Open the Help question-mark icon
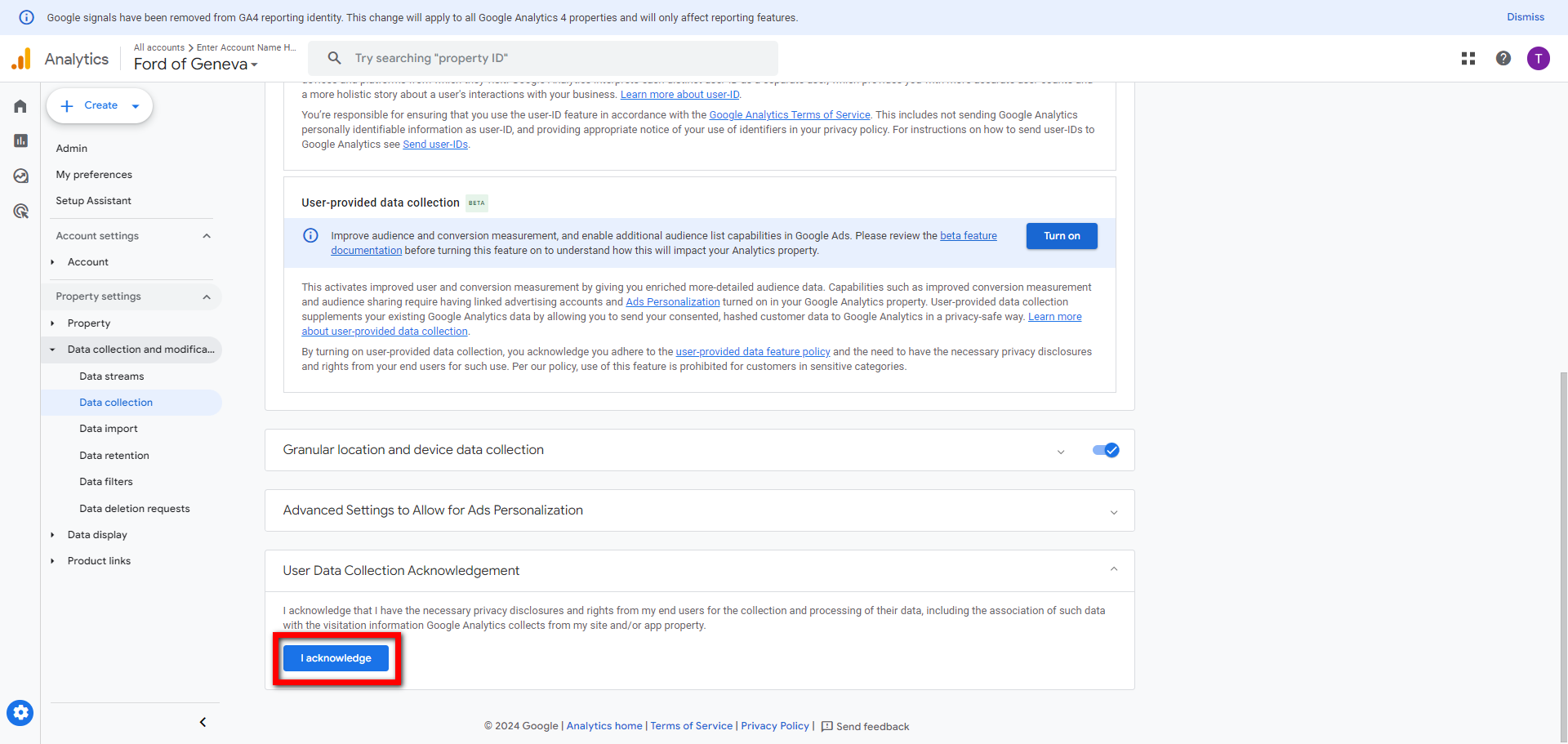This screenshot has height=744, width=1568. (x=1503, y=58)
